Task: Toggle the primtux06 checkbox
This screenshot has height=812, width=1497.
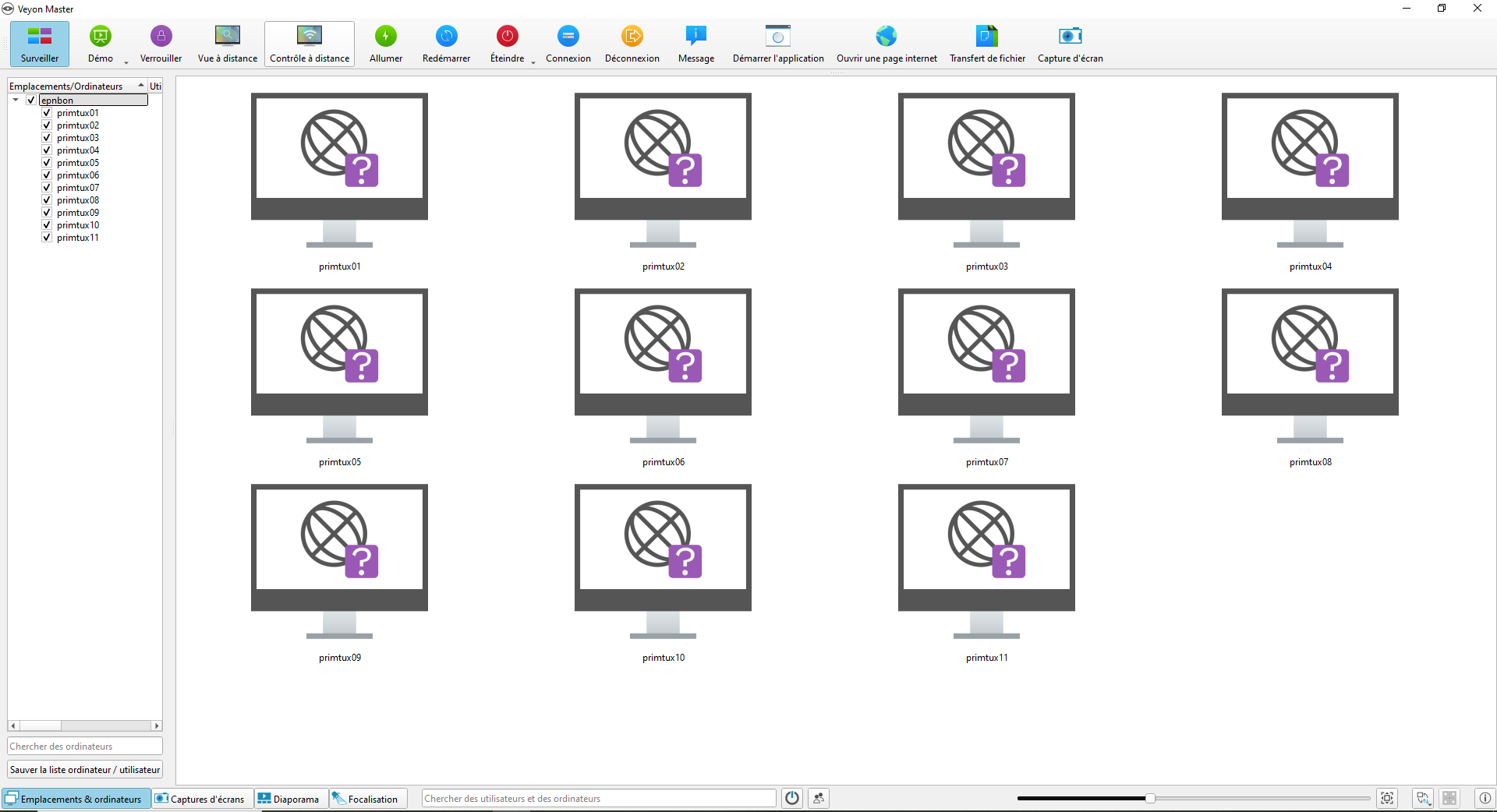Action: tap(47, 175)
